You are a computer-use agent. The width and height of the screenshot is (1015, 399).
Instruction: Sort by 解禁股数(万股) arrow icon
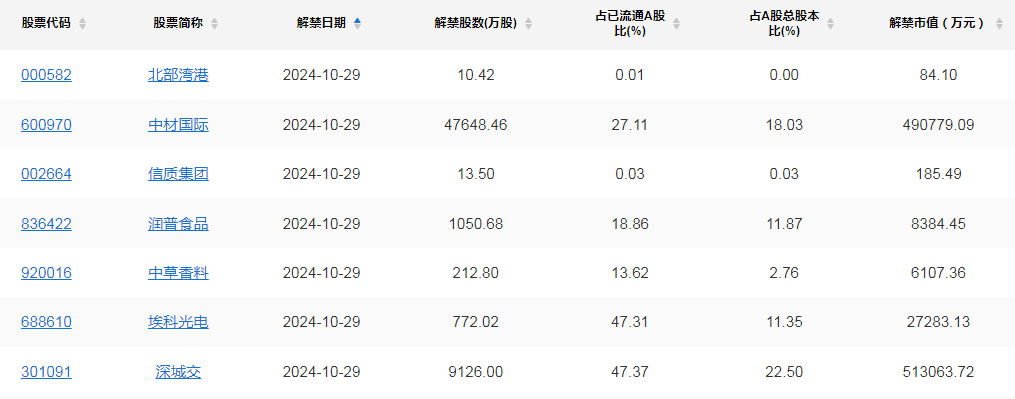[x=528, y=24]
